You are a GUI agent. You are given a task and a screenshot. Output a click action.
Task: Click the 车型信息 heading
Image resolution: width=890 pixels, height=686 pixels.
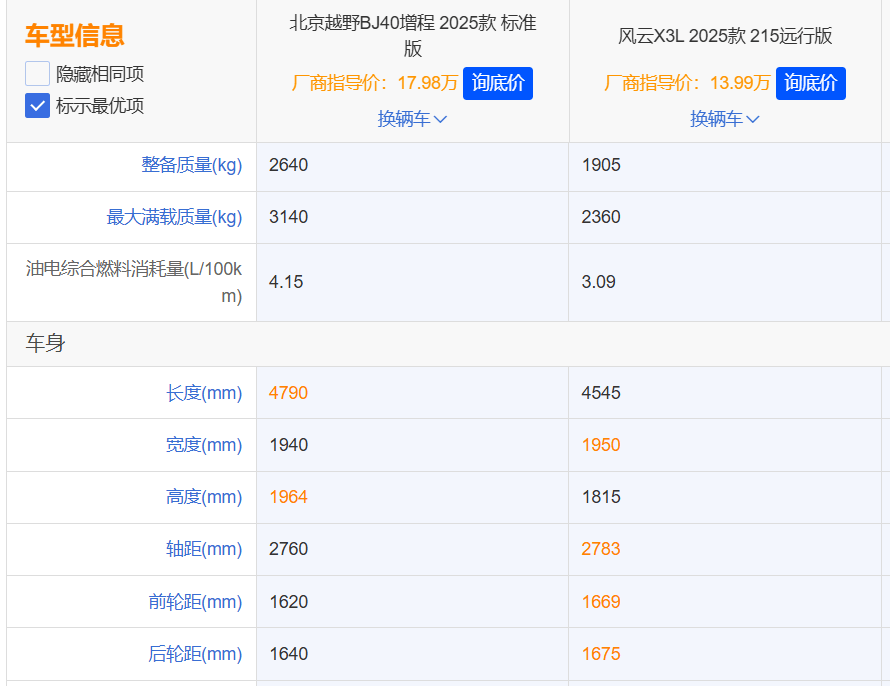pos(74,36)
